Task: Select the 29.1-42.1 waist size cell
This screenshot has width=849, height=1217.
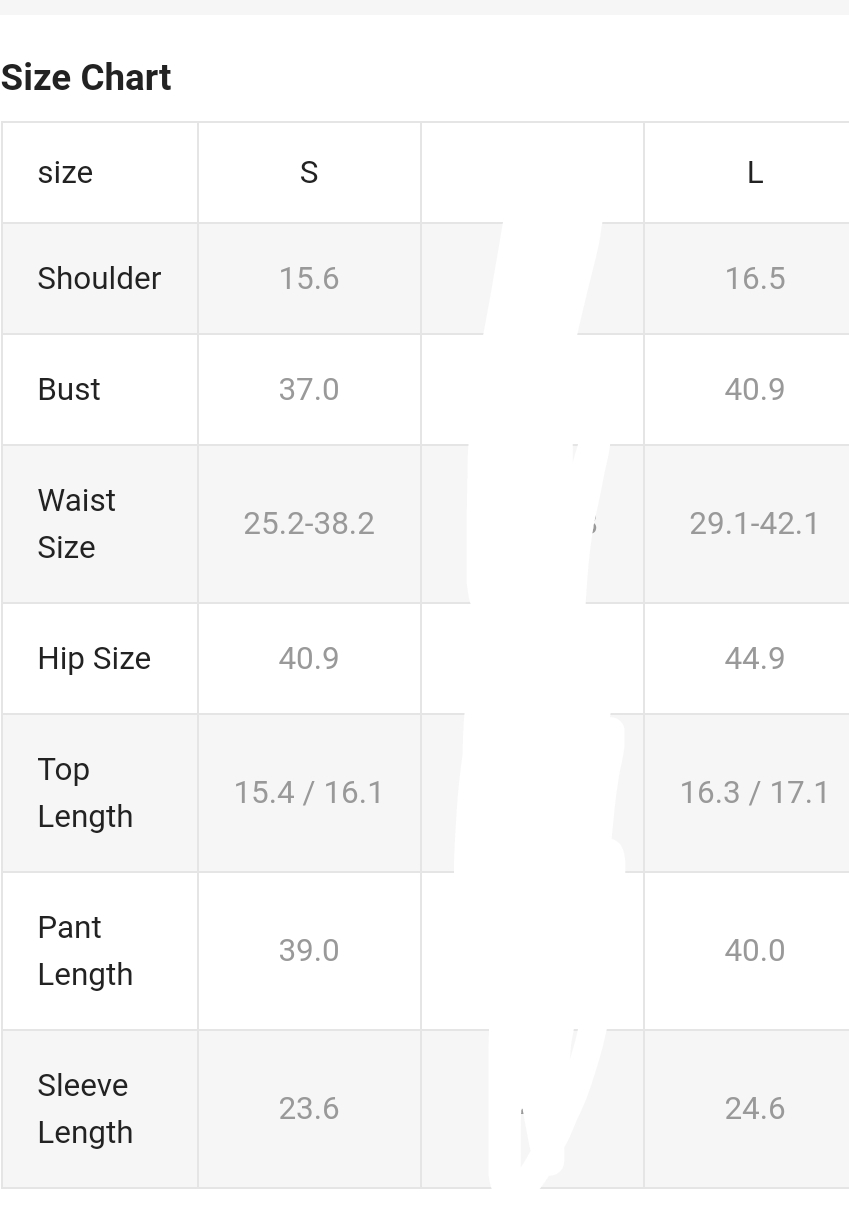Action: pyautogui.click(x=754, y=523)
